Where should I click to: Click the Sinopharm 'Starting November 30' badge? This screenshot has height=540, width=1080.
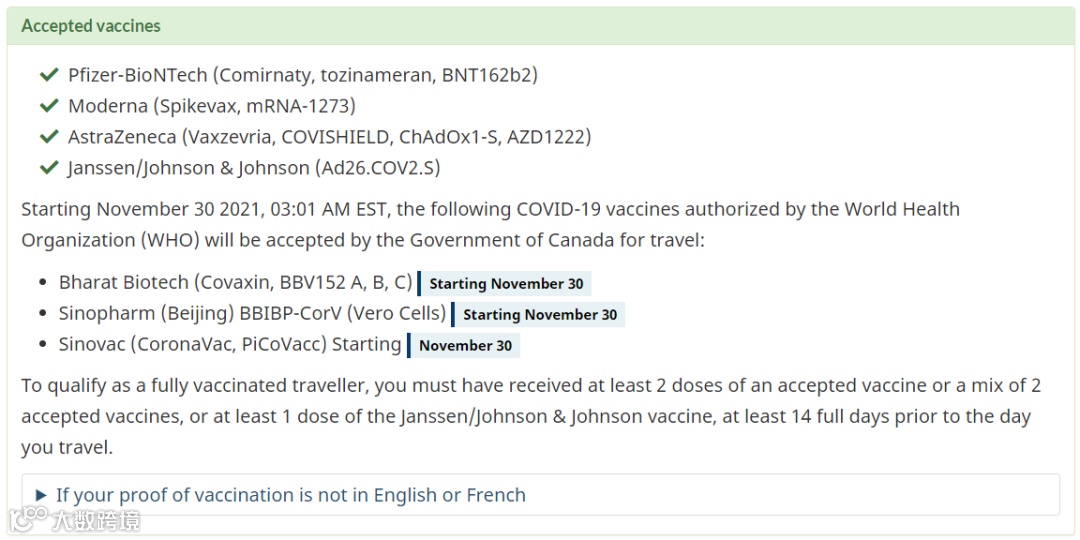point(539,315)
